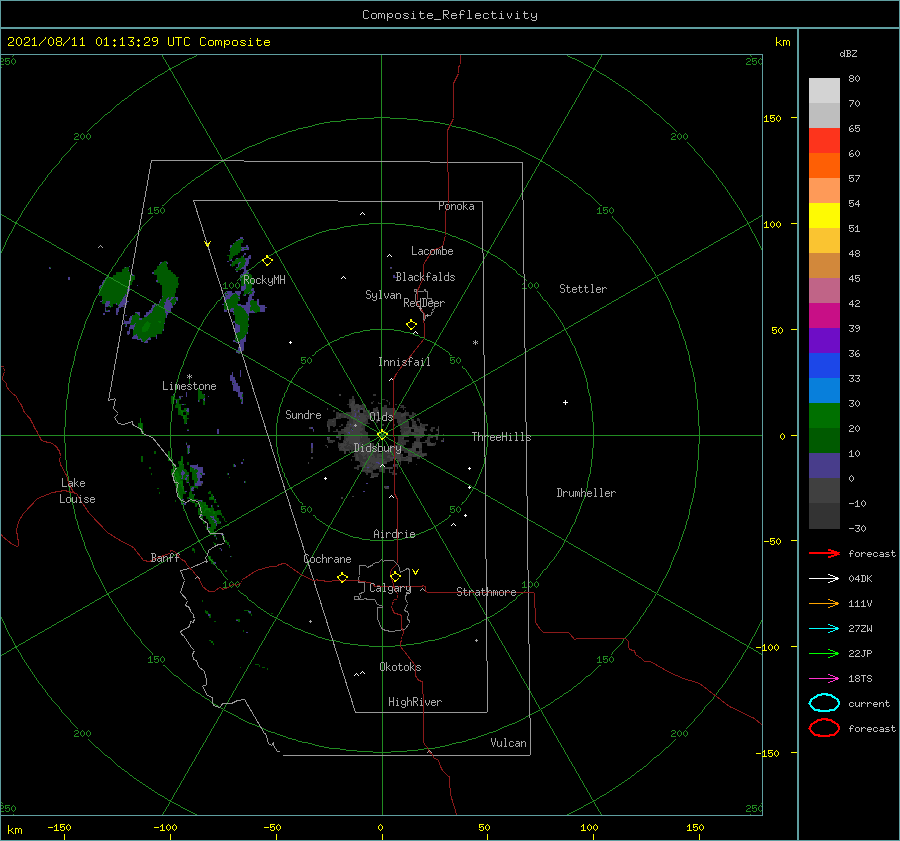Click the cyan 27ZW arrow in legend
This screenshot has height=841, width=900.
824,629
